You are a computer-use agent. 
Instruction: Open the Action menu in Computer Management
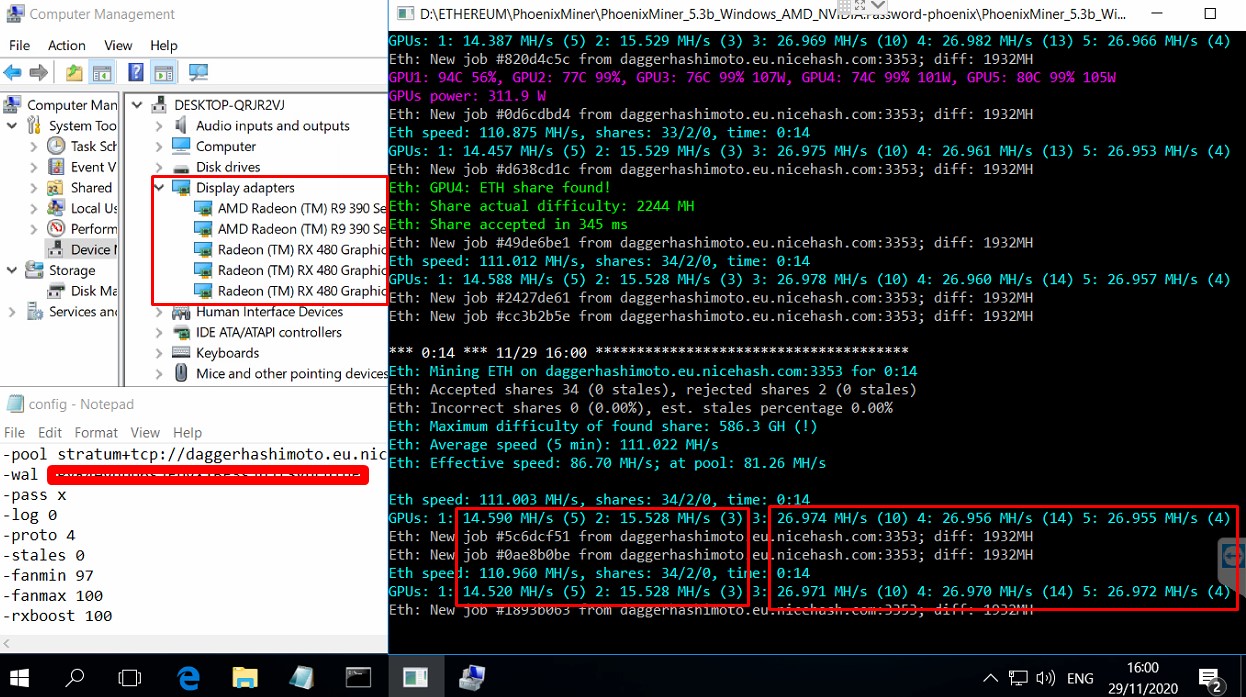click(x=66, y=45)
